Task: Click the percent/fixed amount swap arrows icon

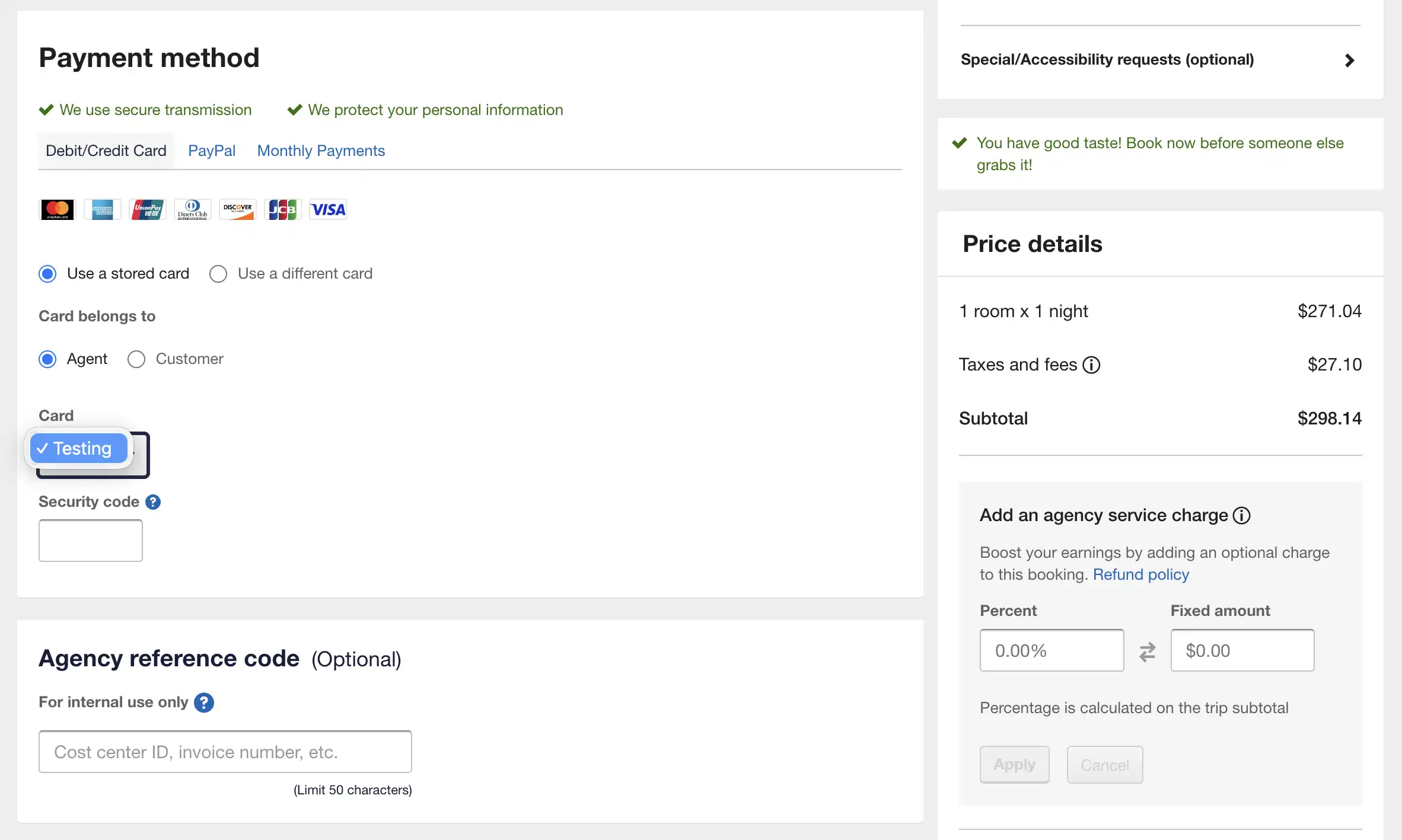Action: pyautogui.click(x=1148, y=651)
